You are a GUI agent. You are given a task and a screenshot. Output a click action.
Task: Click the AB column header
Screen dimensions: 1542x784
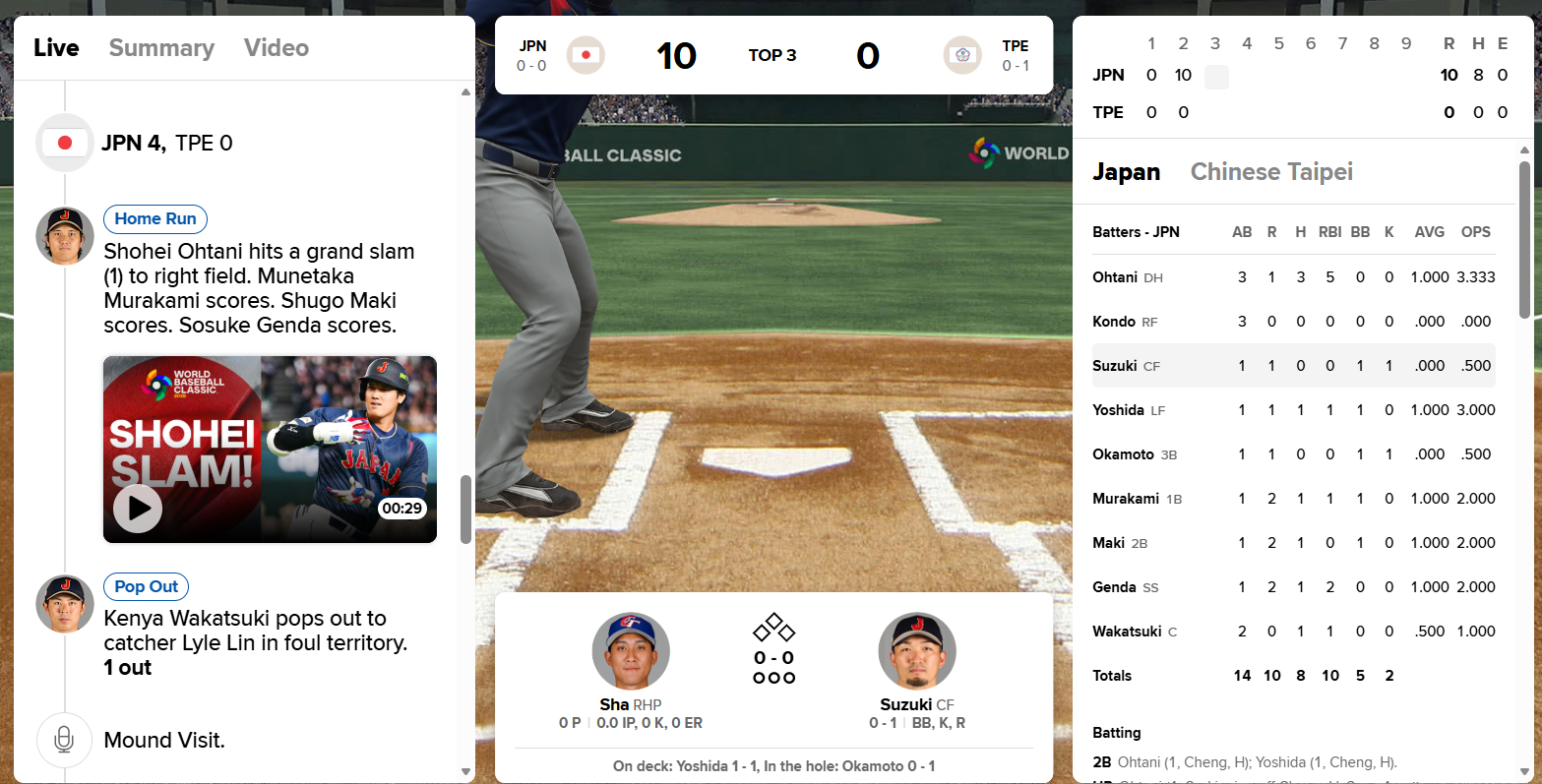1242,232
